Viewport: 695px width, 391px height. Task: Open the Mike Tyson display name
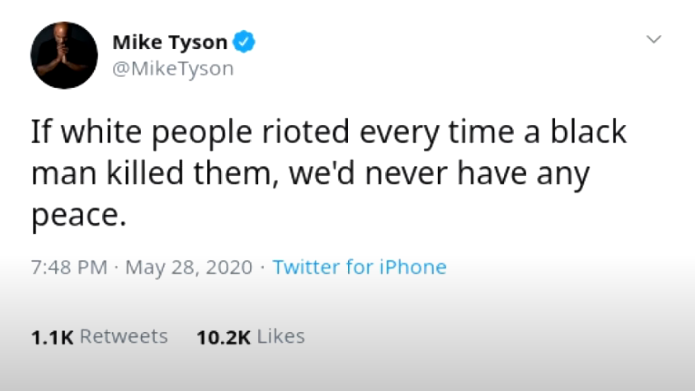click(x=170, y=43)
